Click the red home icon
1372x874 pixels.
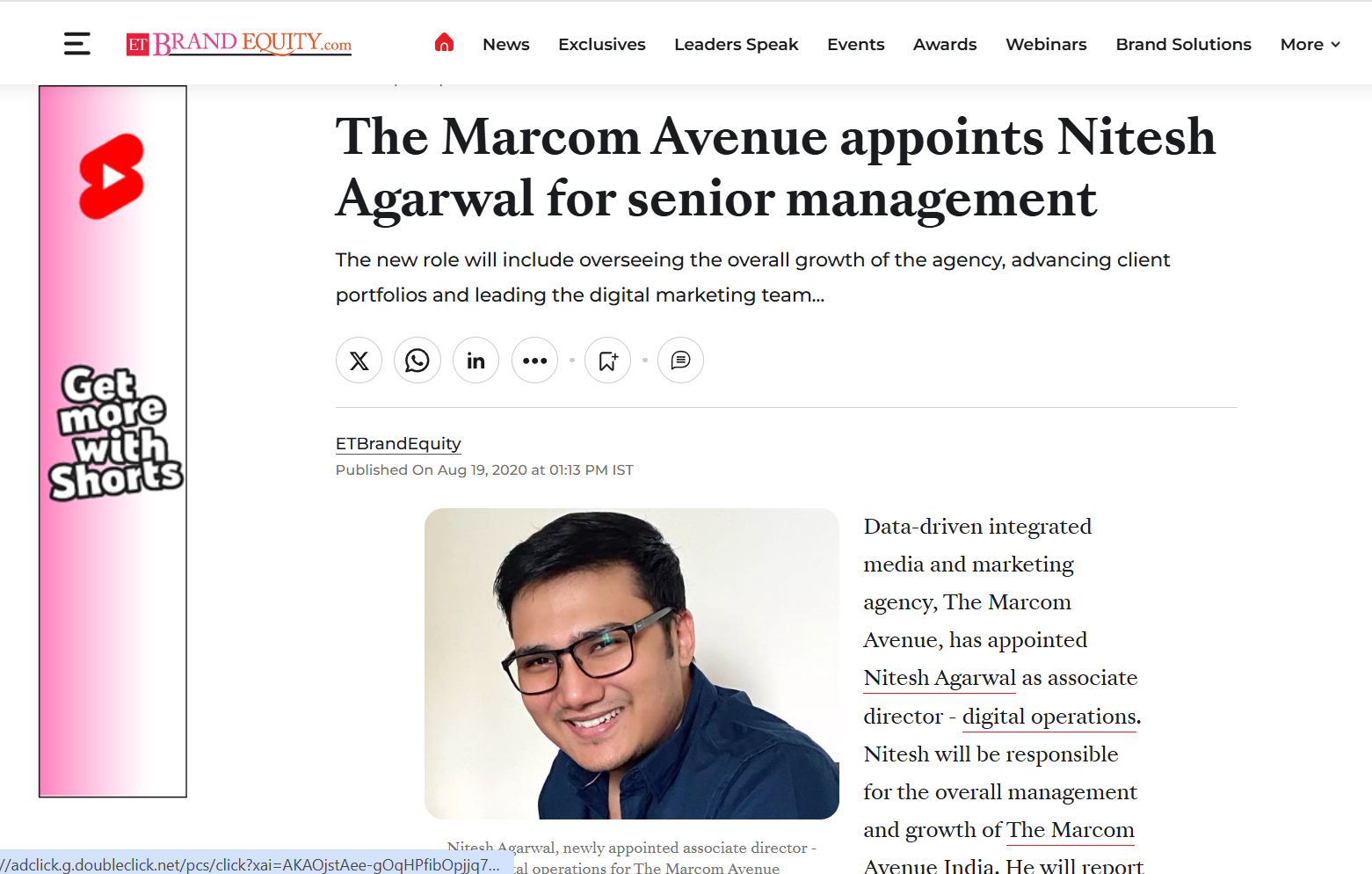click(445, 42)
